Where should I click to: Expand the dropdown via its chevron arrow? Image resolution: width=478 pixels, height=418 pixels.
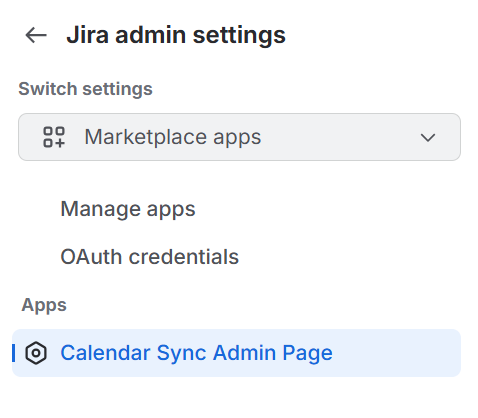428,137
